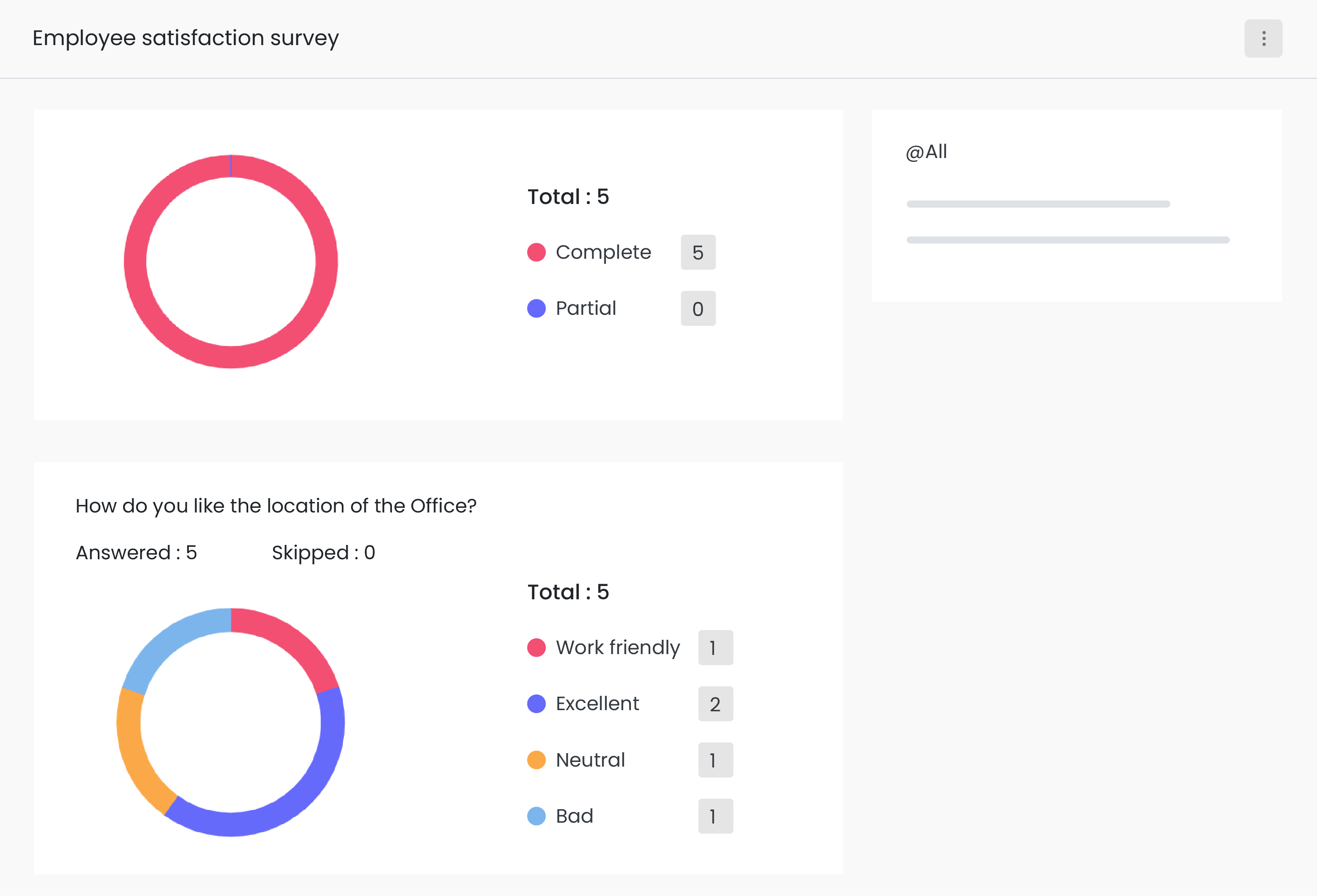Click the Employee satisfaction survey title

click(x=185, y=38)
